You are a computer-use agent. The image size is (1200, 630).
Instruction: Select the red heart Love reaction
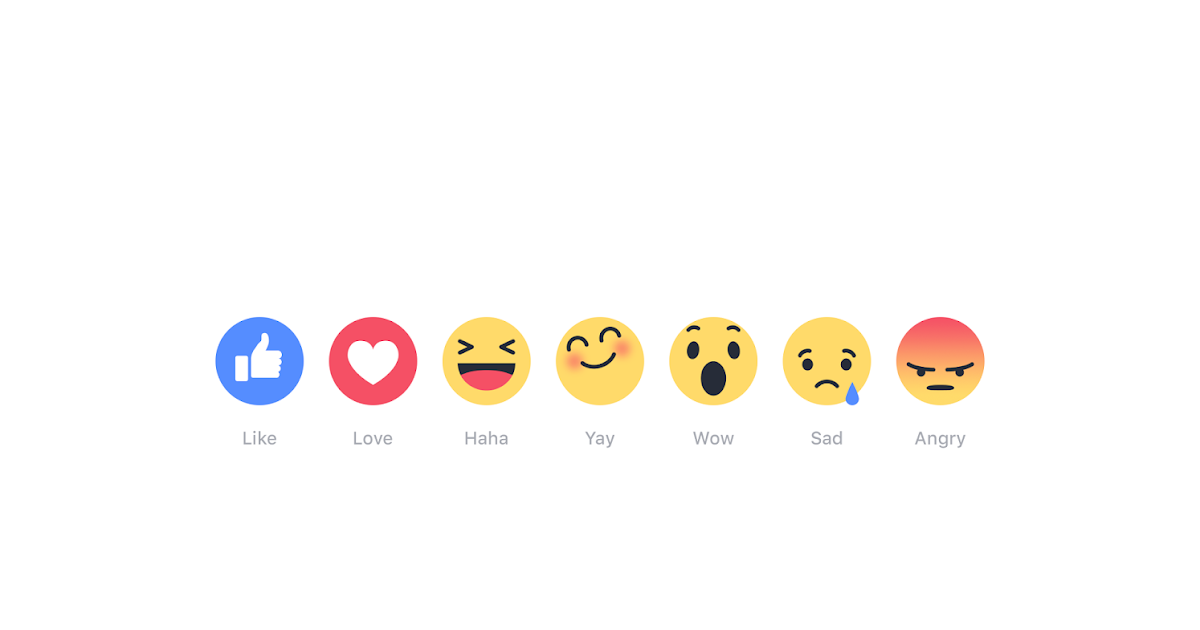point(373,361)
